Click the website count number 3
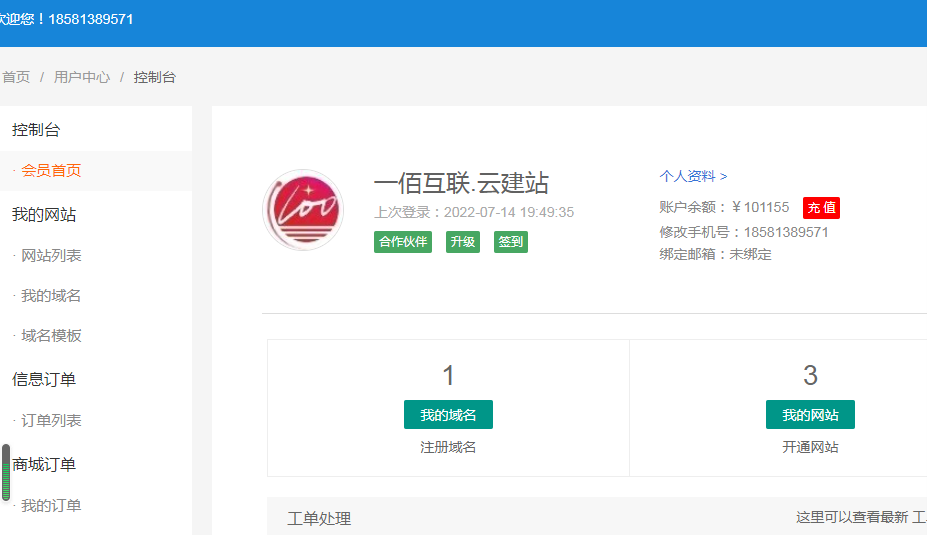This screenshot has width=927, height=535. click(810, 376)
